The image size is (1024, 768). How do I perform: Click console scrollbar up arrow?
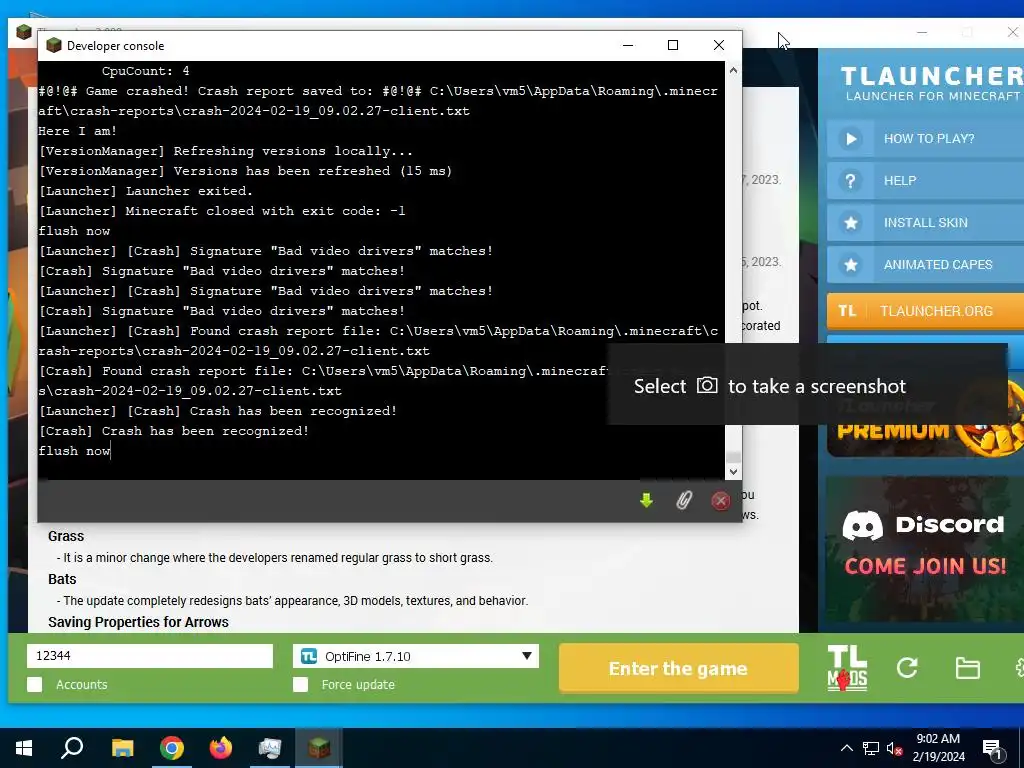(x=733, y=70)
